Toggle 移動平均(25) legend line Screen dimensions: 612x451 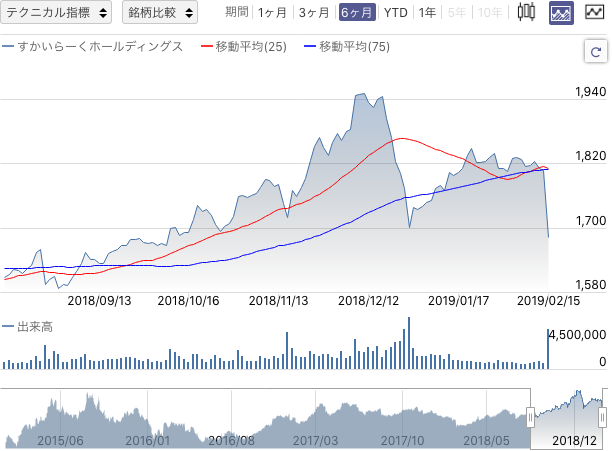(244, 47)
